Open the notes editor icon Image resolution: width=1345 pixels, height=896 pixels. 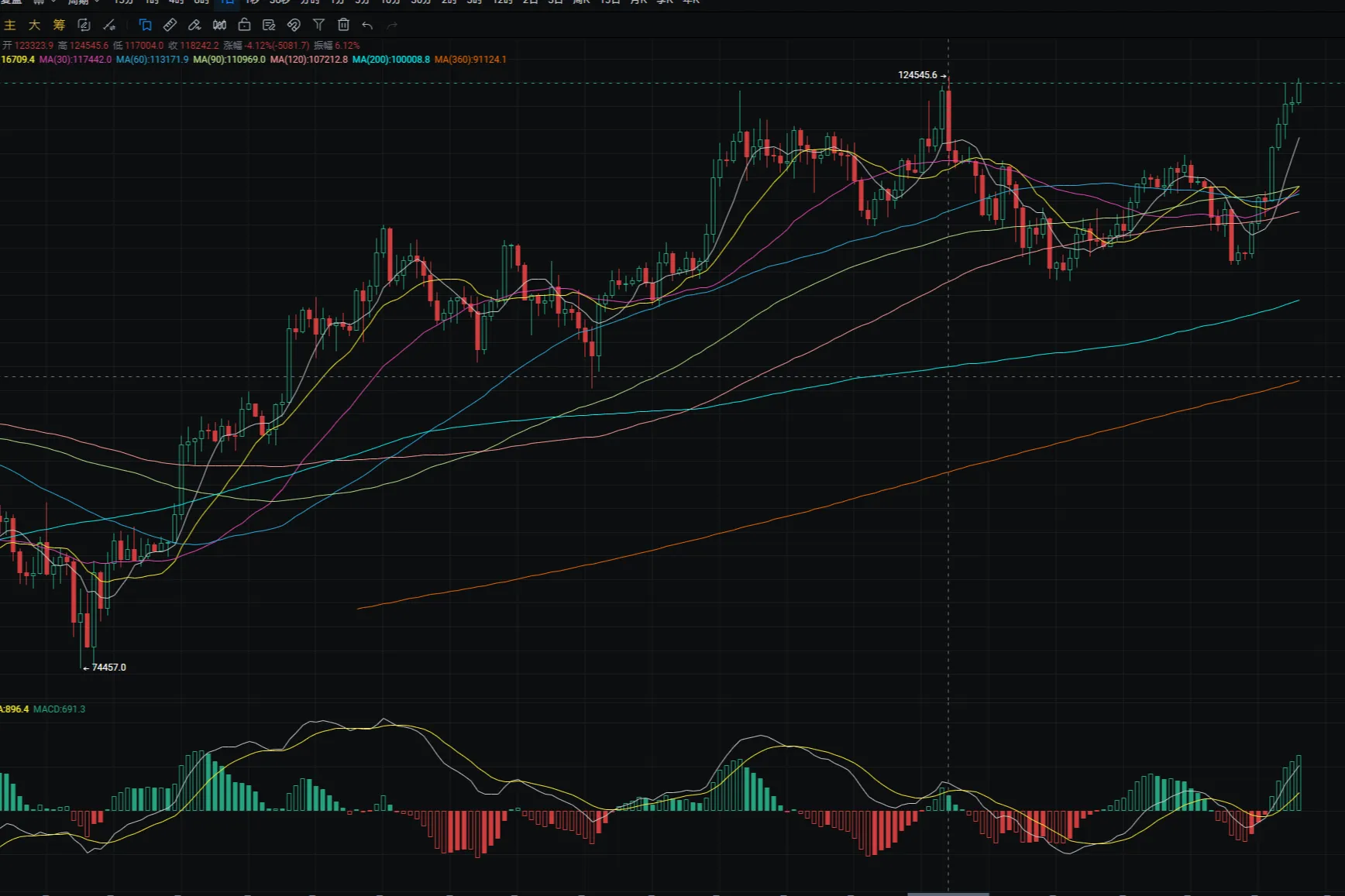pyautogui.click(x=269, y=25)
